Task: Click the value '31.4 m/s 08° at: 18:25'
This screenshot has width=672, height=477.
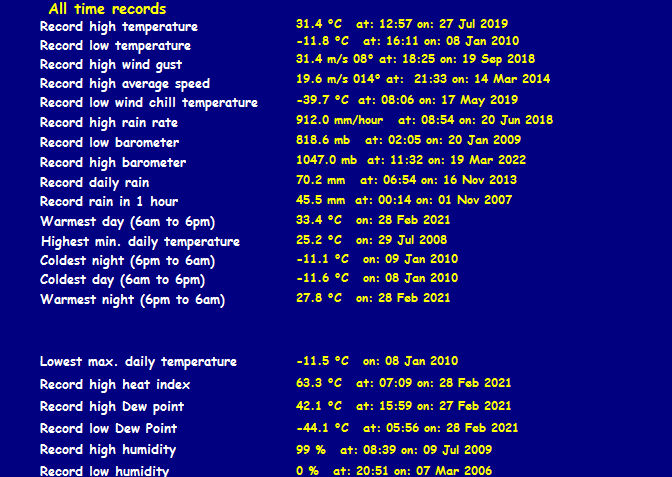Action: 365,59
